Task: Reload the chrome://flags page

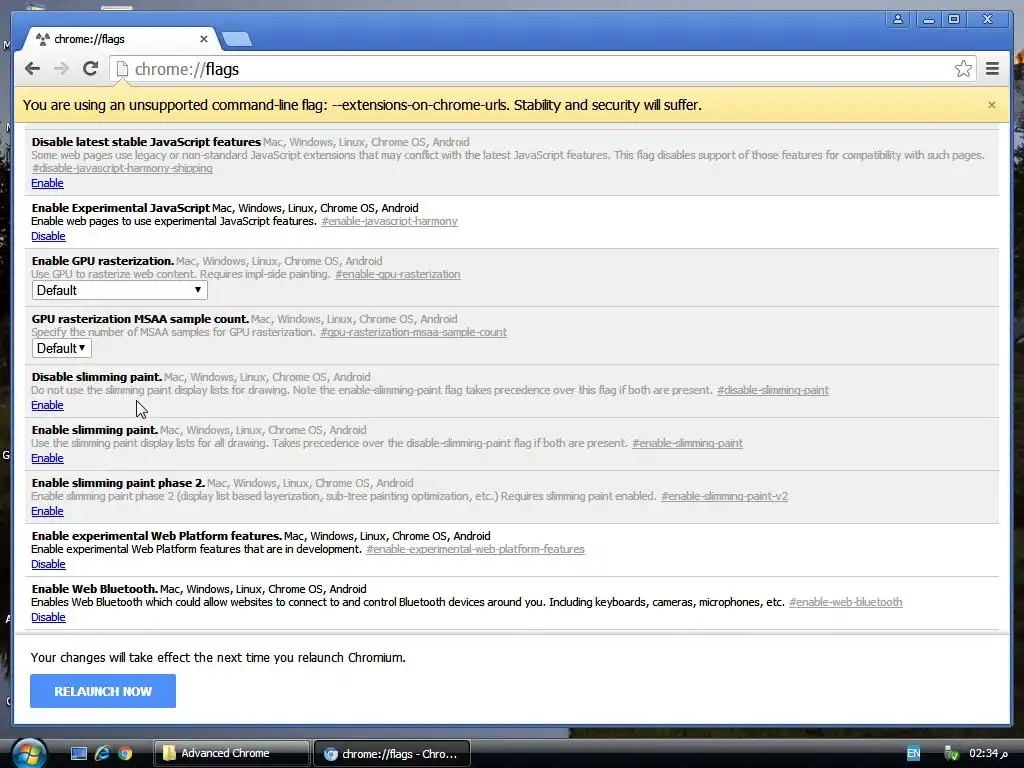Action: 91,69
